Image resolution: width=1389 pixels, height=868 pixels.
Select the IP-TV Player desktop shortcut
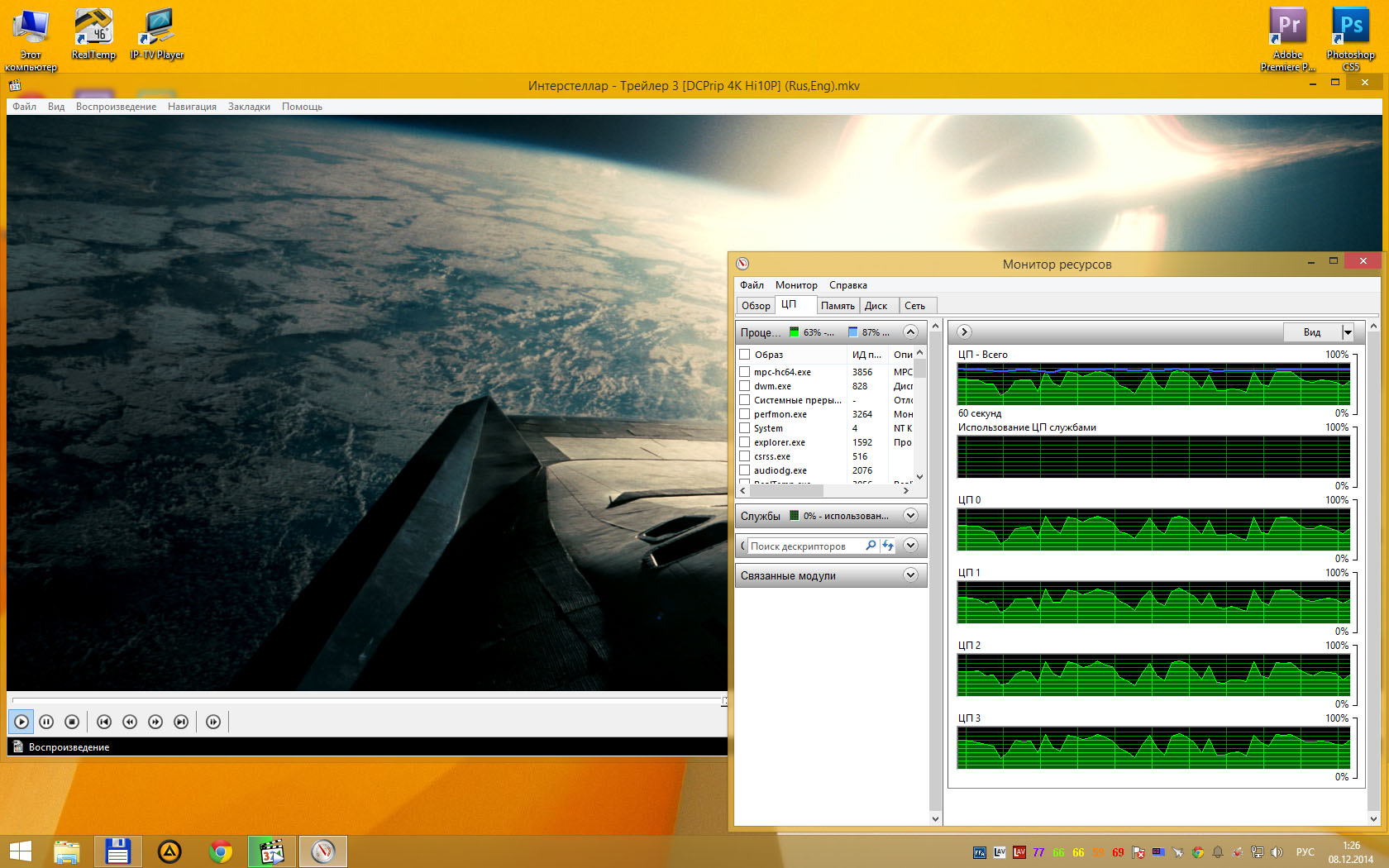click(157, 34)
